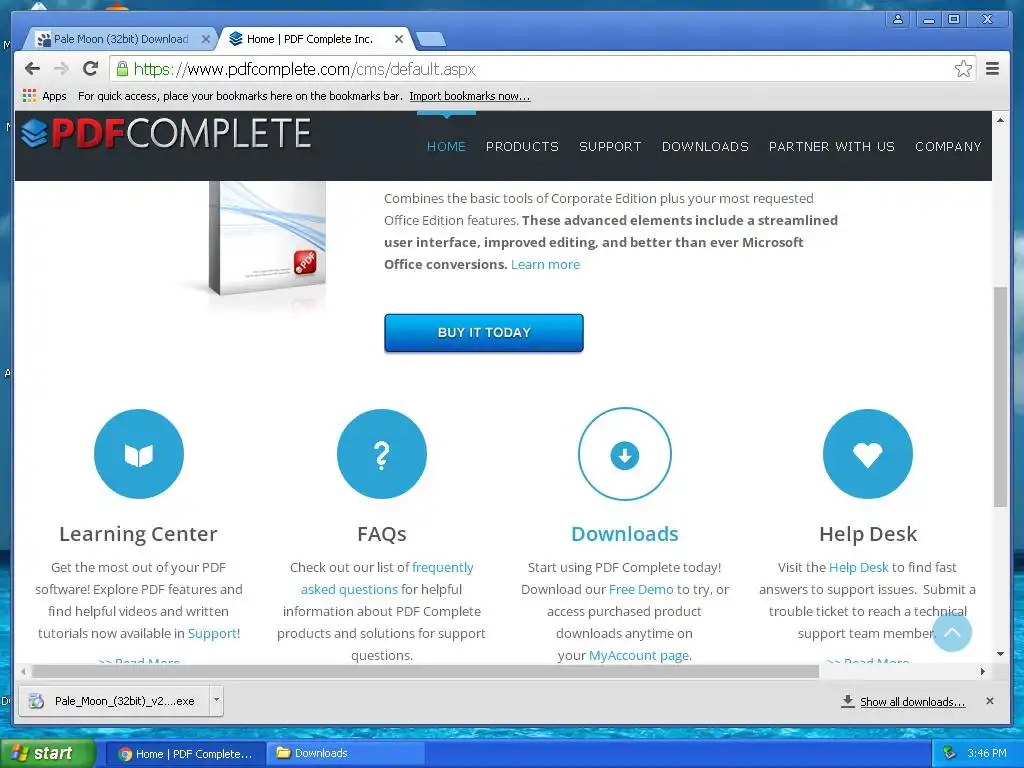This screenshot has width=1024, height=768.
Task: Click the horizontal scrollbar left arrow
Action: pos(24,671)
